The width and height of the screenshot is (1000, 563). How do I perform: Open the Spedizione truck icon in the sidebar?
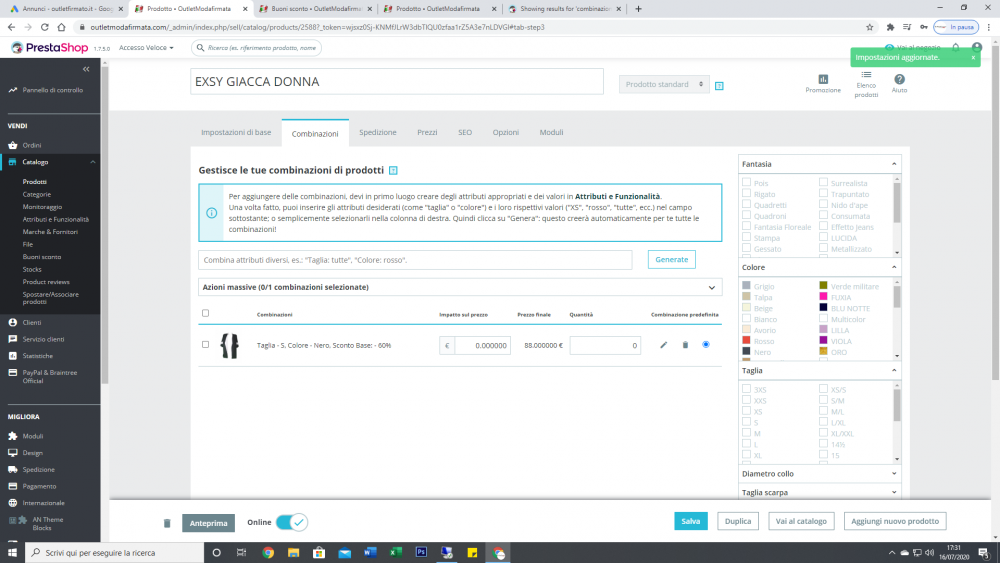click(x=13, y=469)
